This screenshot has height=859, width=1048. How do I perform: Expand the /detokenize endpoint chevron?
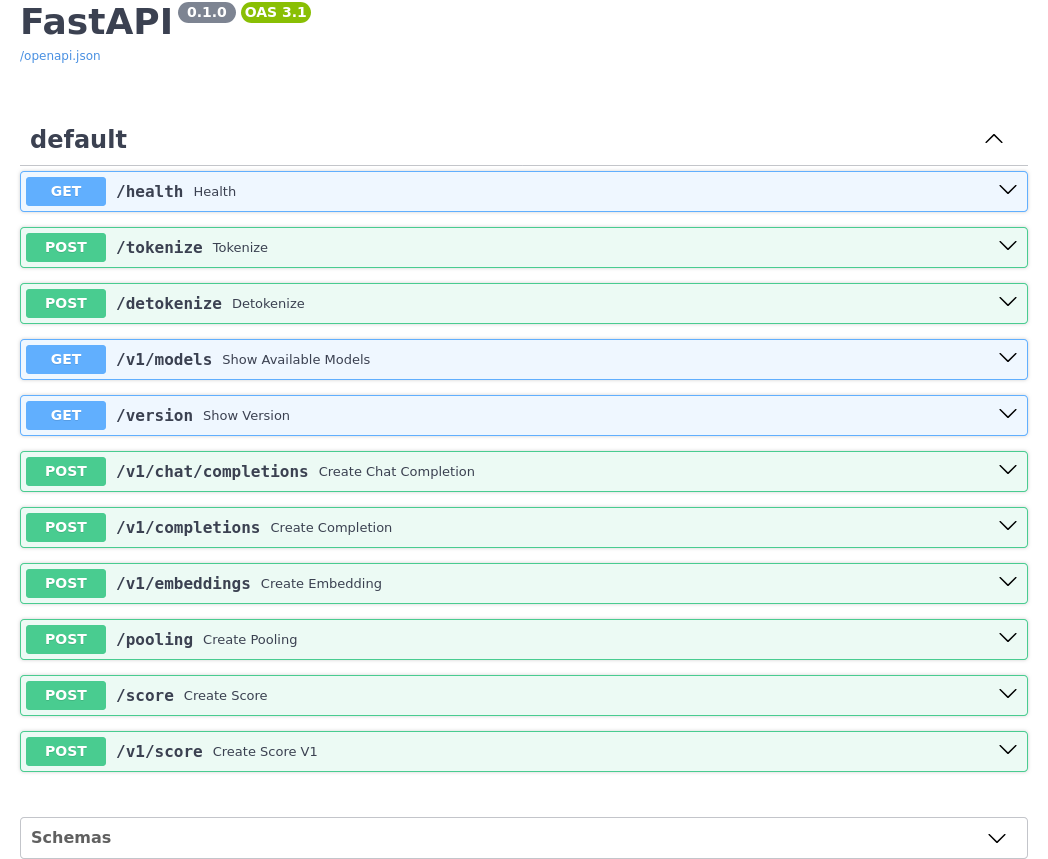click(1008, 302)
